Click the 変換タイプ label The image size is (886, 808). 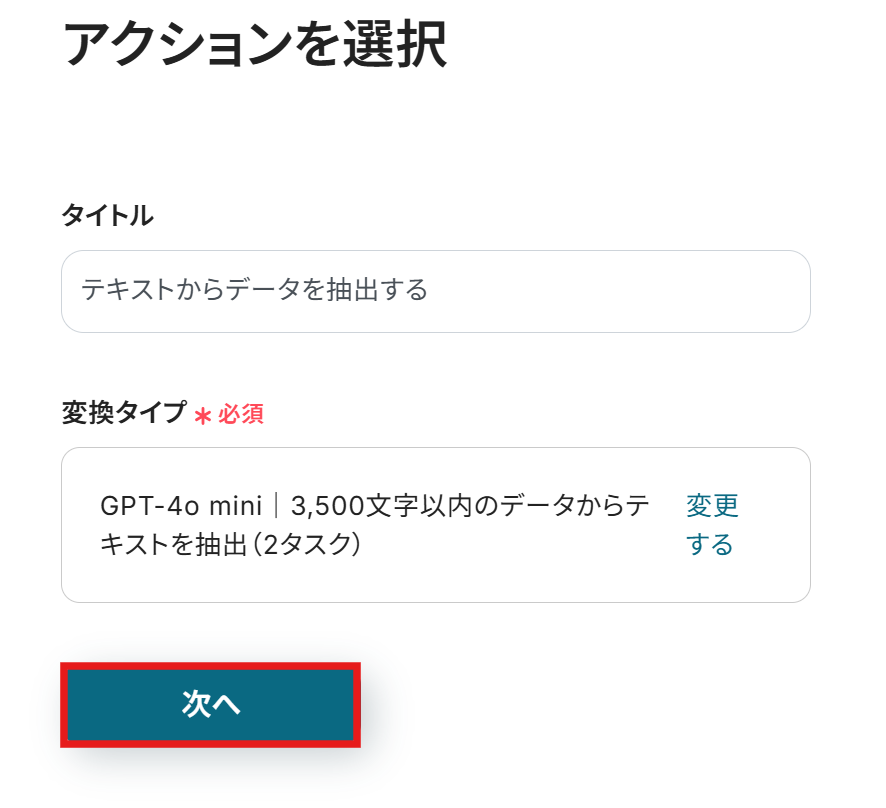tap(124, 412)
